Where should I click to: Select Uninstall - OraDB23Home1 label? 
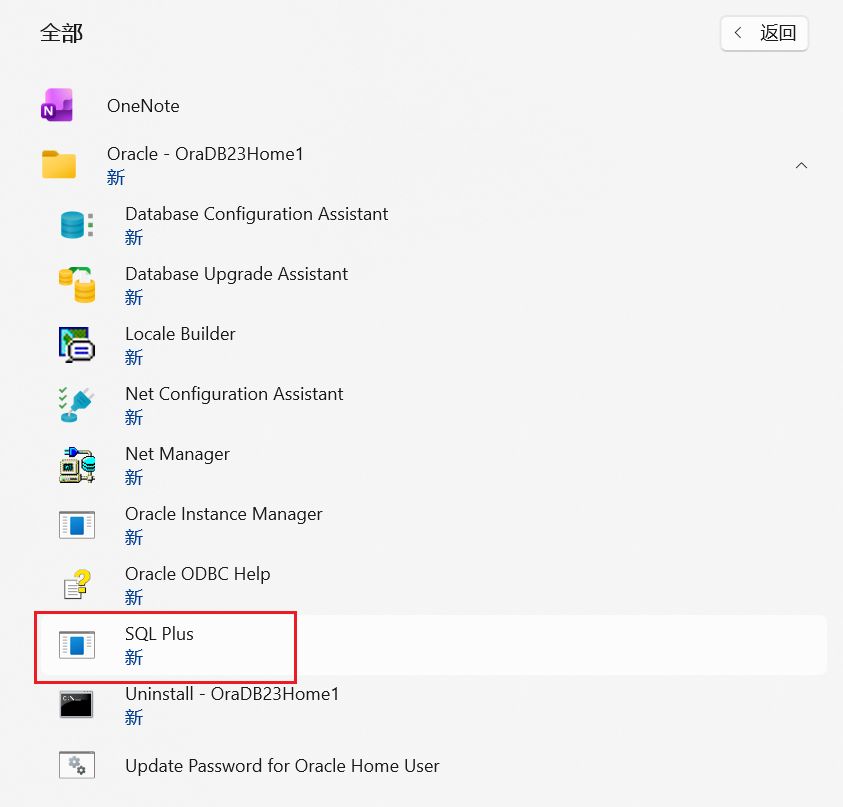pos(232,694)
